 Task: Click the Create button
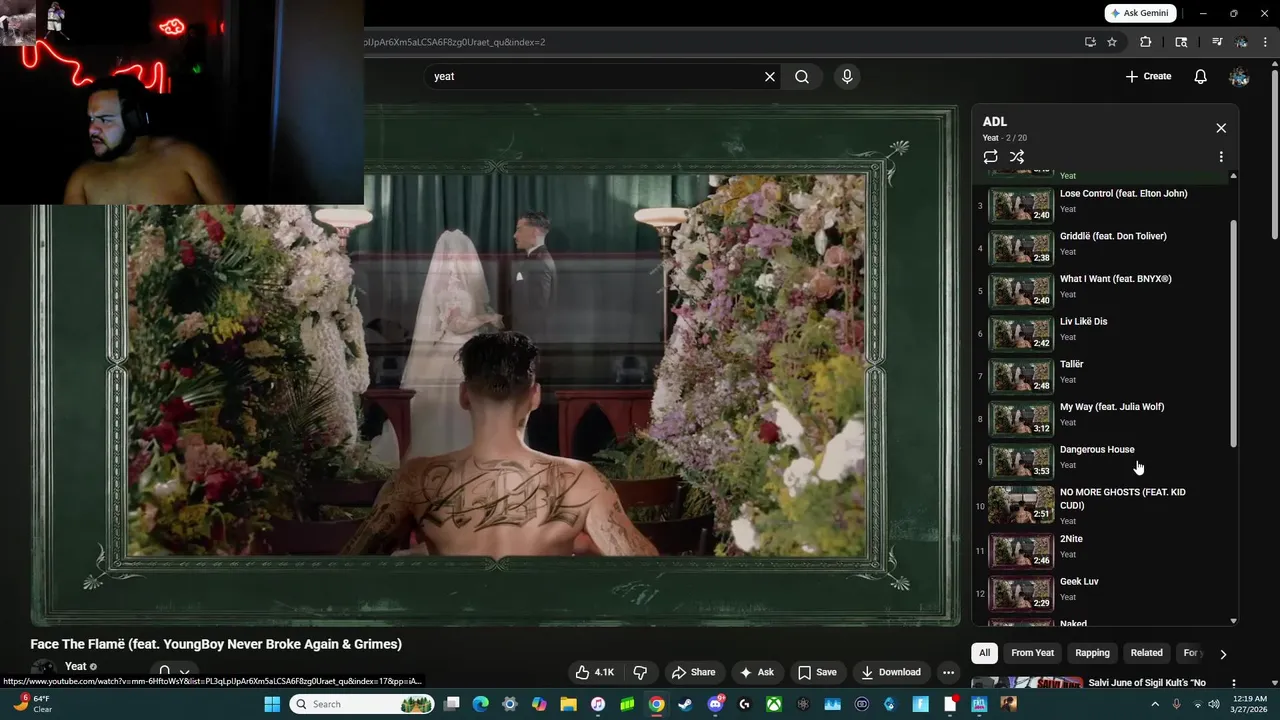click(x=1148, y=76)
